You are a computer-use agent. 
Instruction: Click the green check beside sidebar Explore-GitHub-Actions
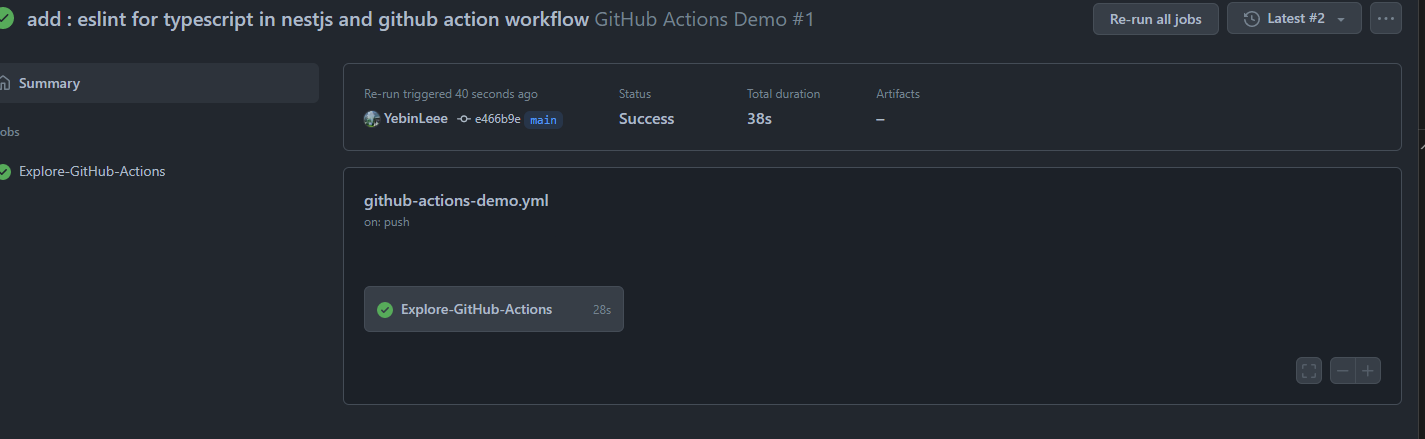pos(5,171)
